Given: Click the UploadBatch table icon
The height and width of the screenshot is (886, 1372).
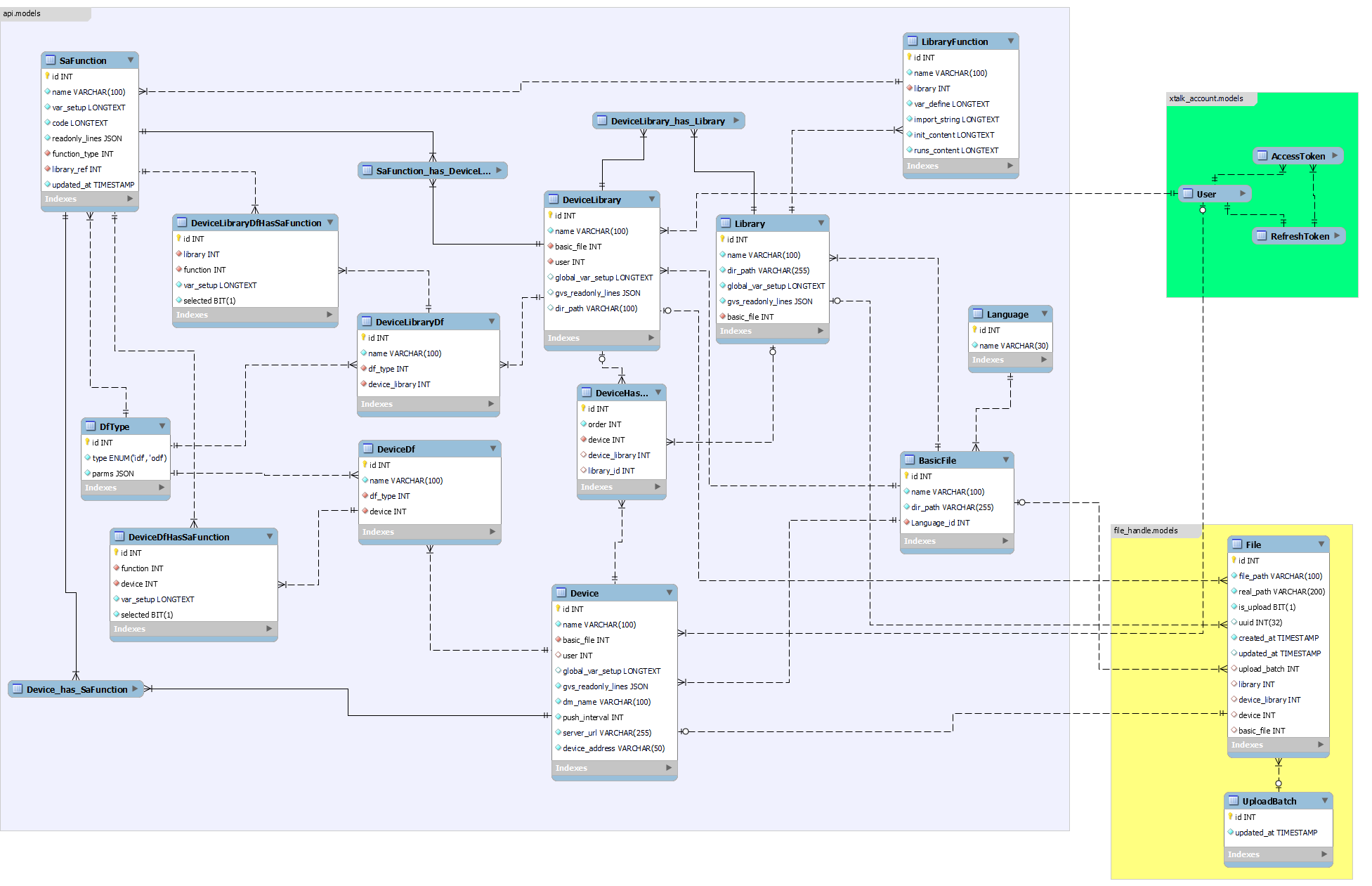Looking at the screenshot, I should (1234, 801).
